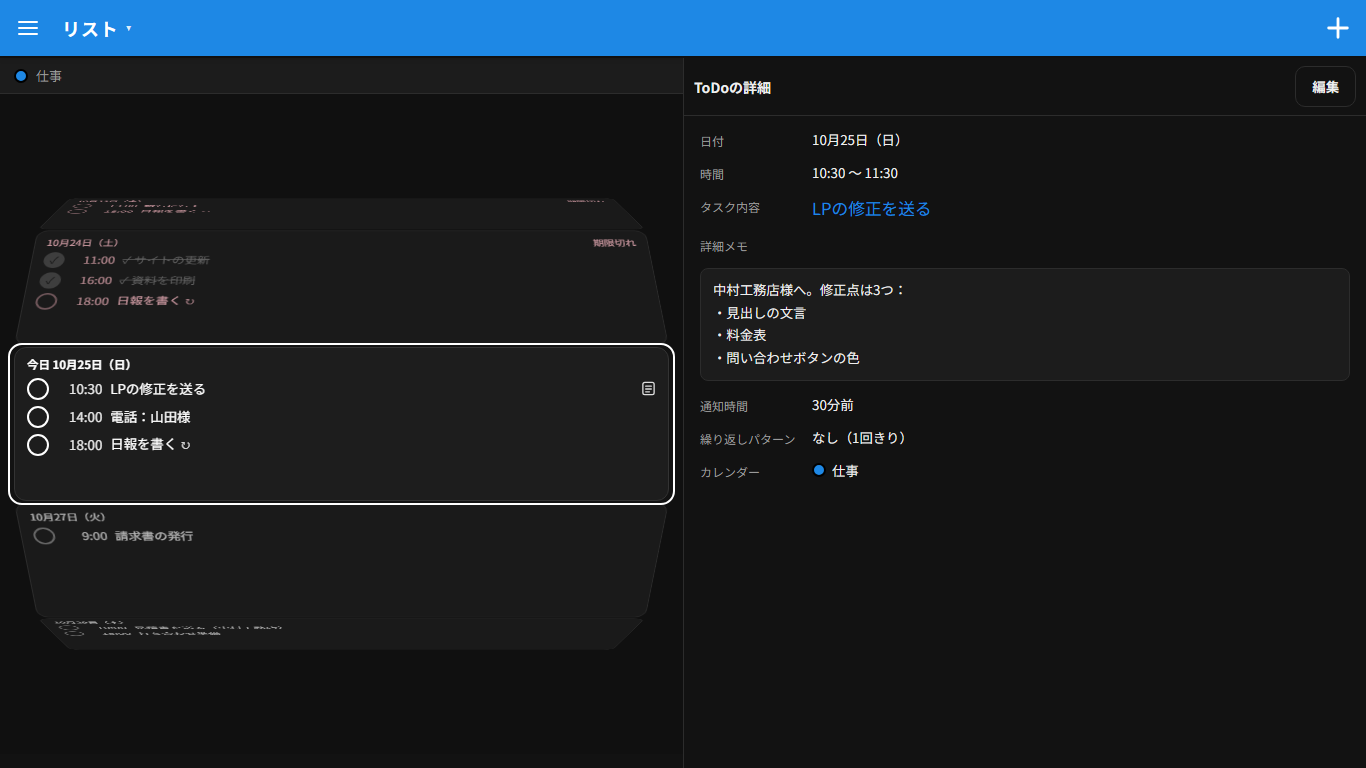Mark 10:30 LPの修正を送る as complete

click(38, 389)
